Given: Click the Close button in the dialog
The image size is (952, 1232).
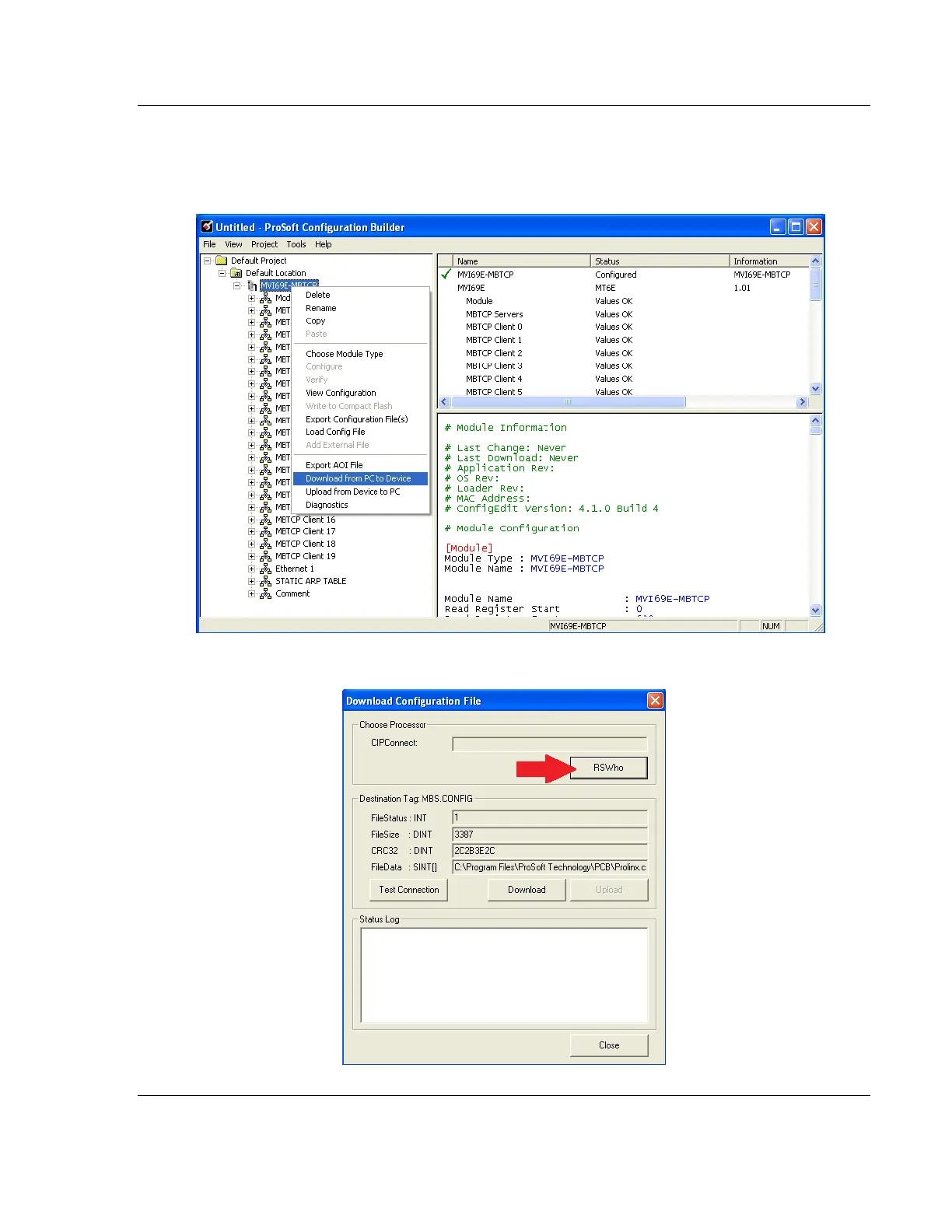Looking at the screenshot, I should pos(609,1045).
